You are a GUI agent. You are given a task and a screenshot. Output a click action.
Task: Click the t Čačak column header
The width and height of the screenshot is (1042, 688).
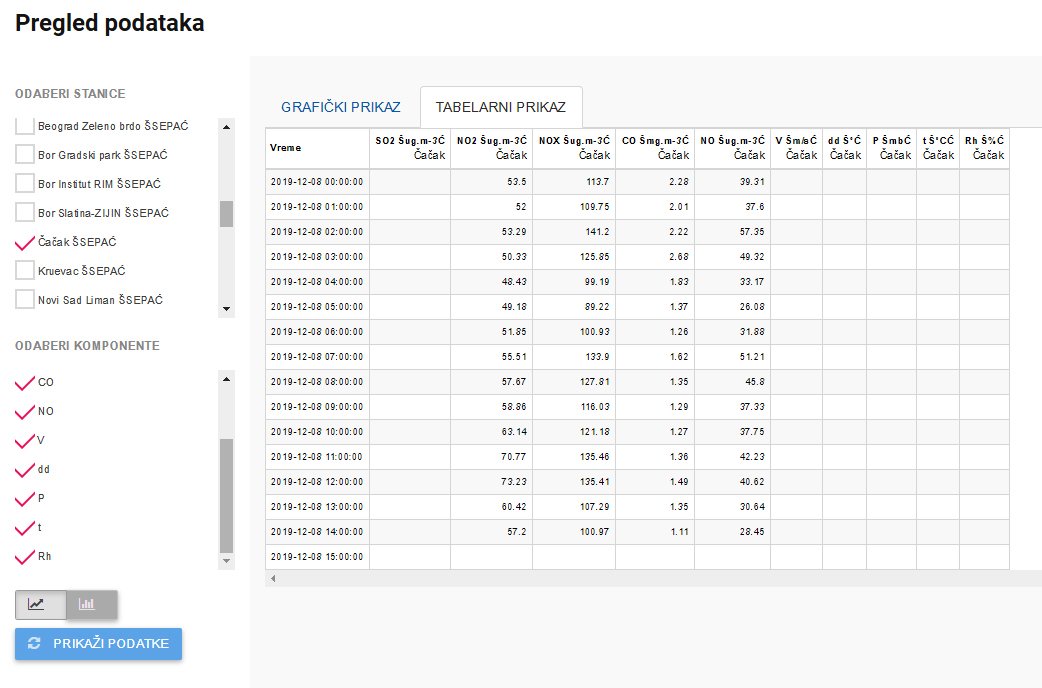coord(938,148)
